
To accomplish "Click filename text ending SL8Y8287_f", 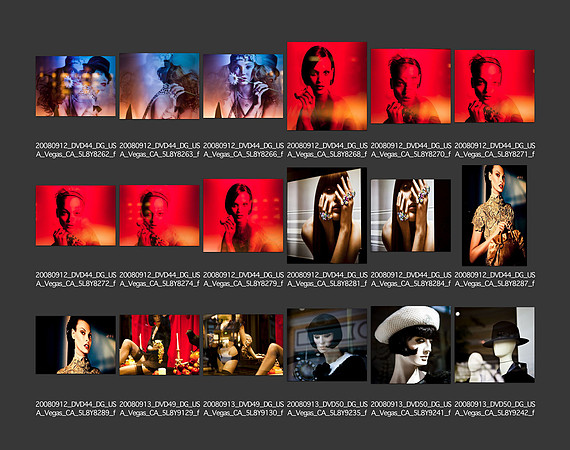I will click(x=495, y=279).
